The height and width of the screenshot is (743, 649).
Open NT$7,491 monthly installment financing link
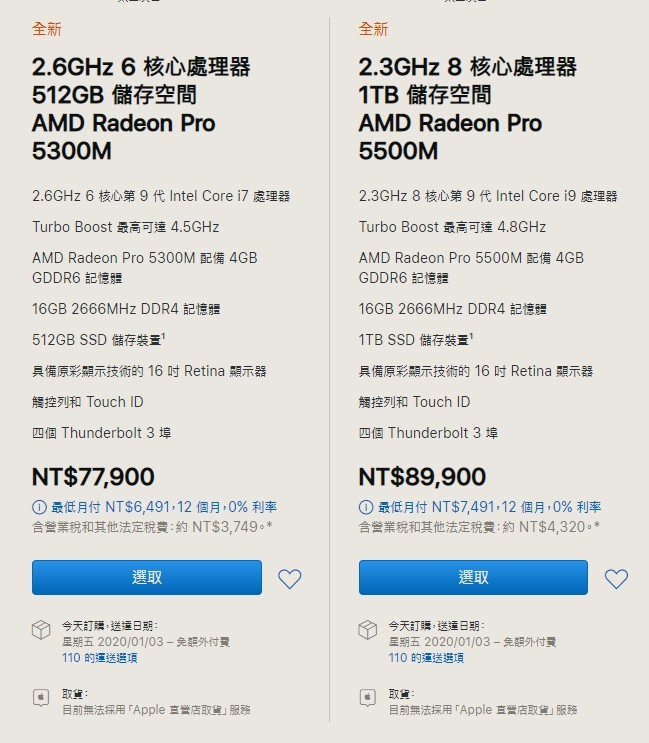point(489,507)
